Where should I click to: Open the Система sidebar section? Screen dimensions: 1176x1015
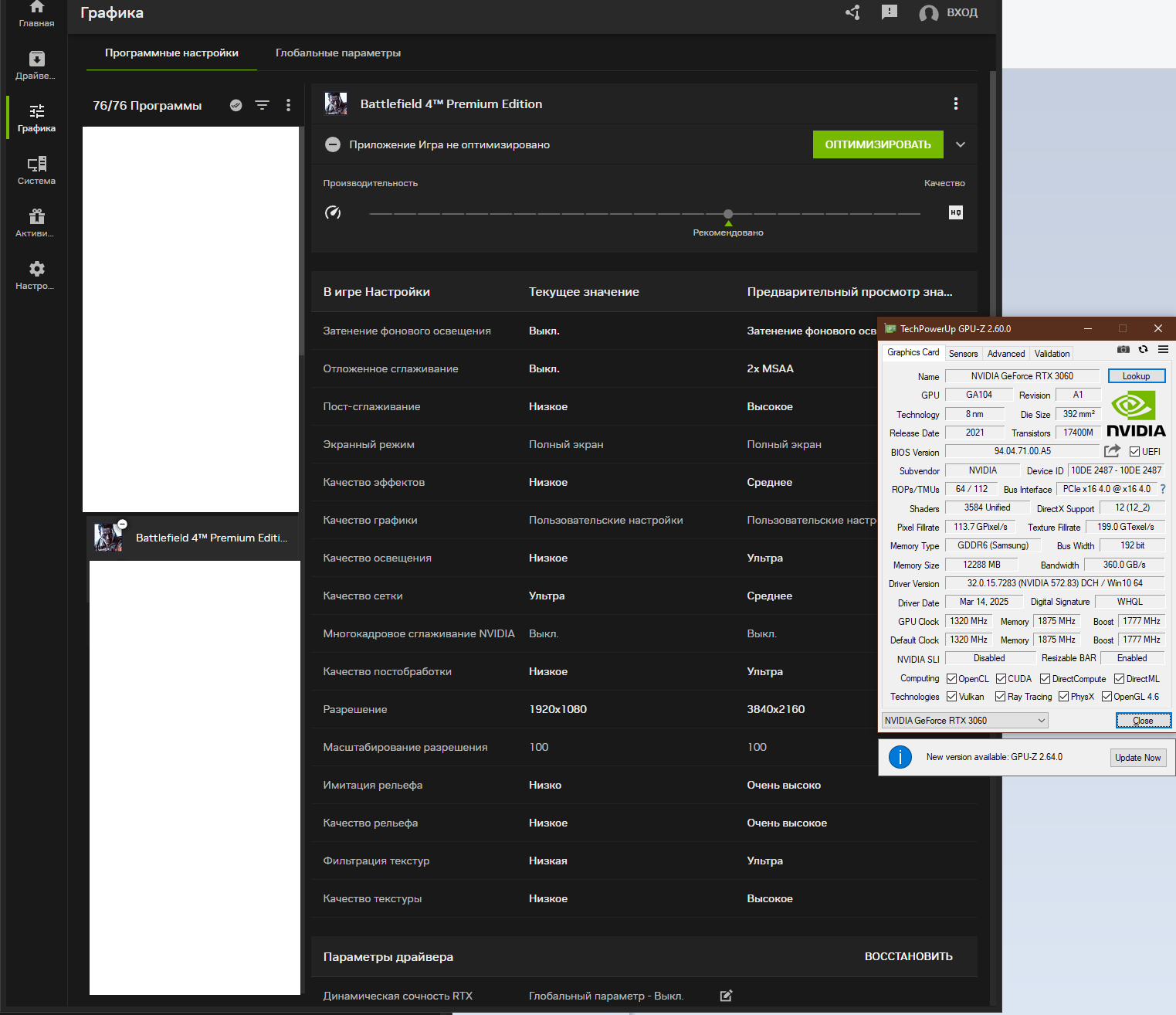pyautogui.click(x=36, y=164)
